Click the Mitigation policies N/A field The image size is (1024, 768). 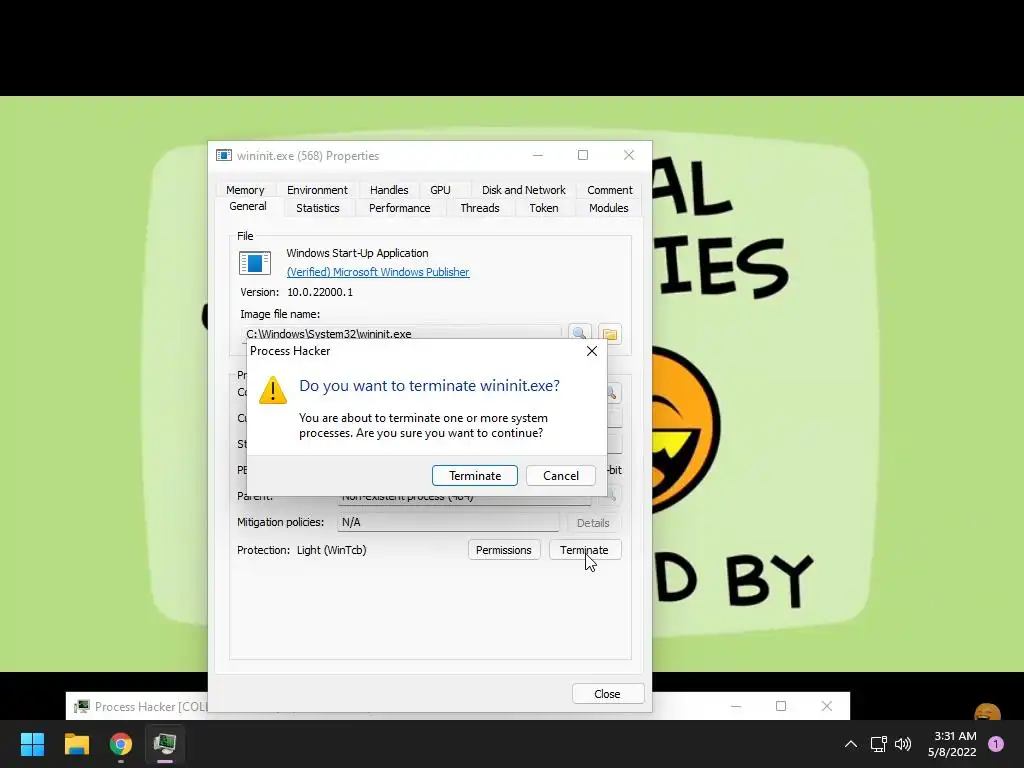(448, 522)
